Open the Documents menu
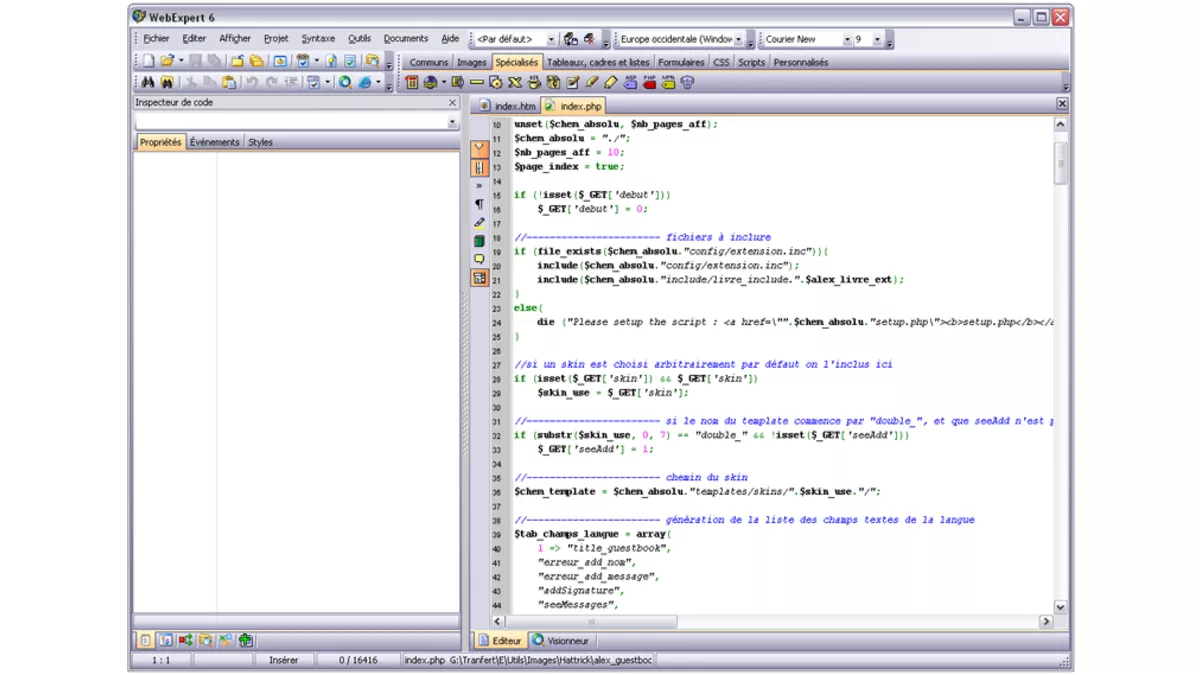This screenshot has height=675, width=1200. [x=405, y=38]
